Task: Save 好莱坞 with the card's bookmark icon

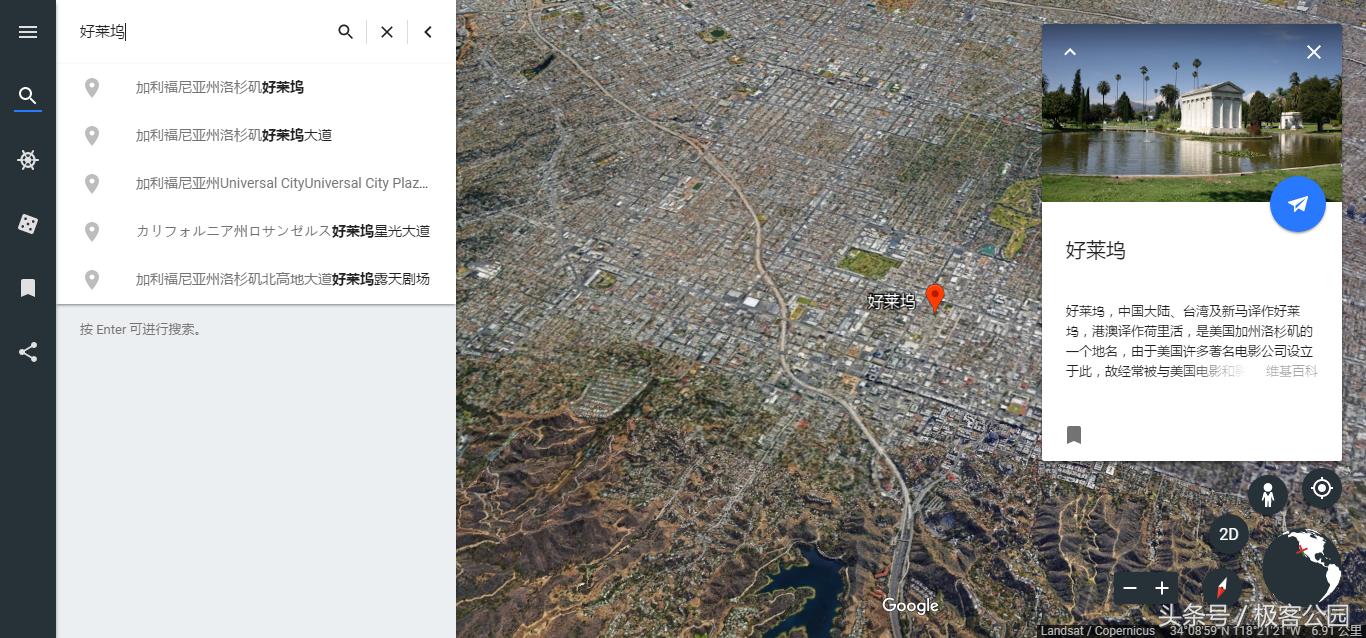Action: [x=1074, y=435]
